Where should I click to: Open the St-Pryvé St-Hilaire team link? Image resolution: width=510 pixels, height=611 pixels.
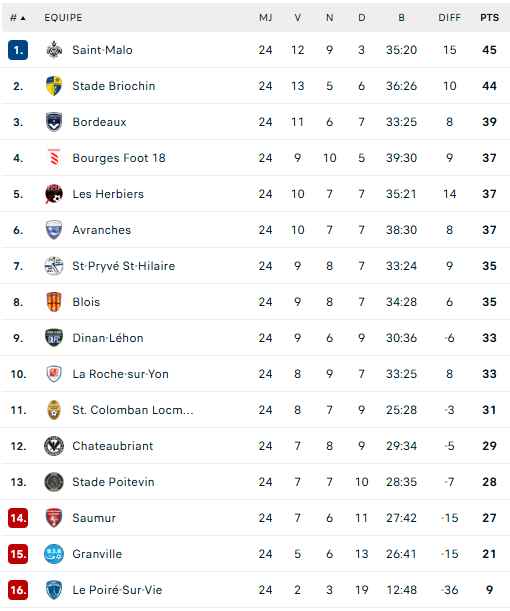[x=124, y=266]
